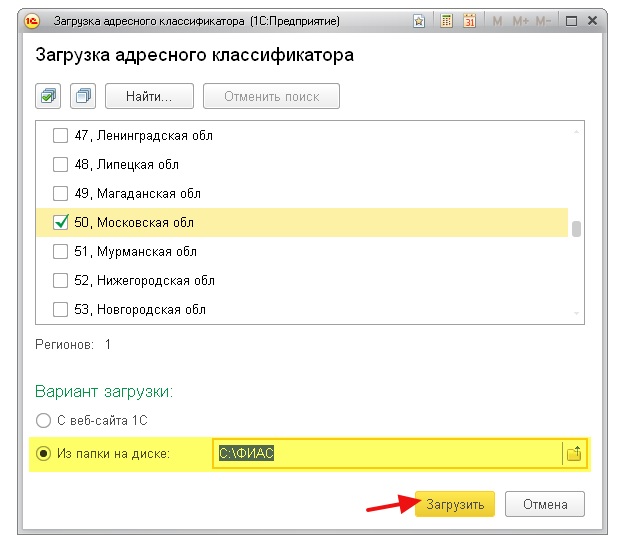The height and width of the screenshot is (541, 619).
Task: Click the 1C application logo icon
Action: [x=32, y=21]
